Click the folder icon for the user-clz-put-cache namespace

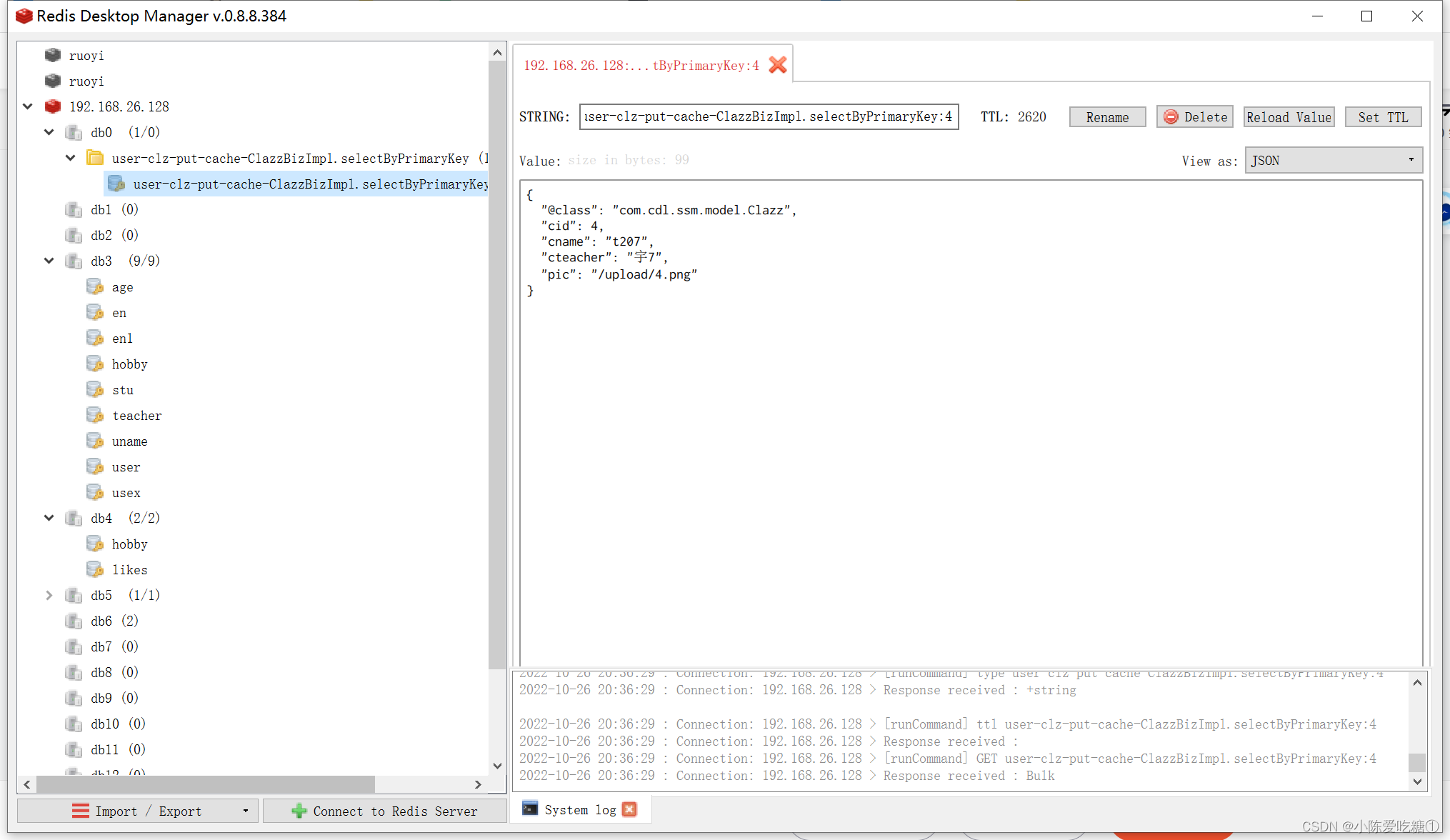(x=95, y=158)
